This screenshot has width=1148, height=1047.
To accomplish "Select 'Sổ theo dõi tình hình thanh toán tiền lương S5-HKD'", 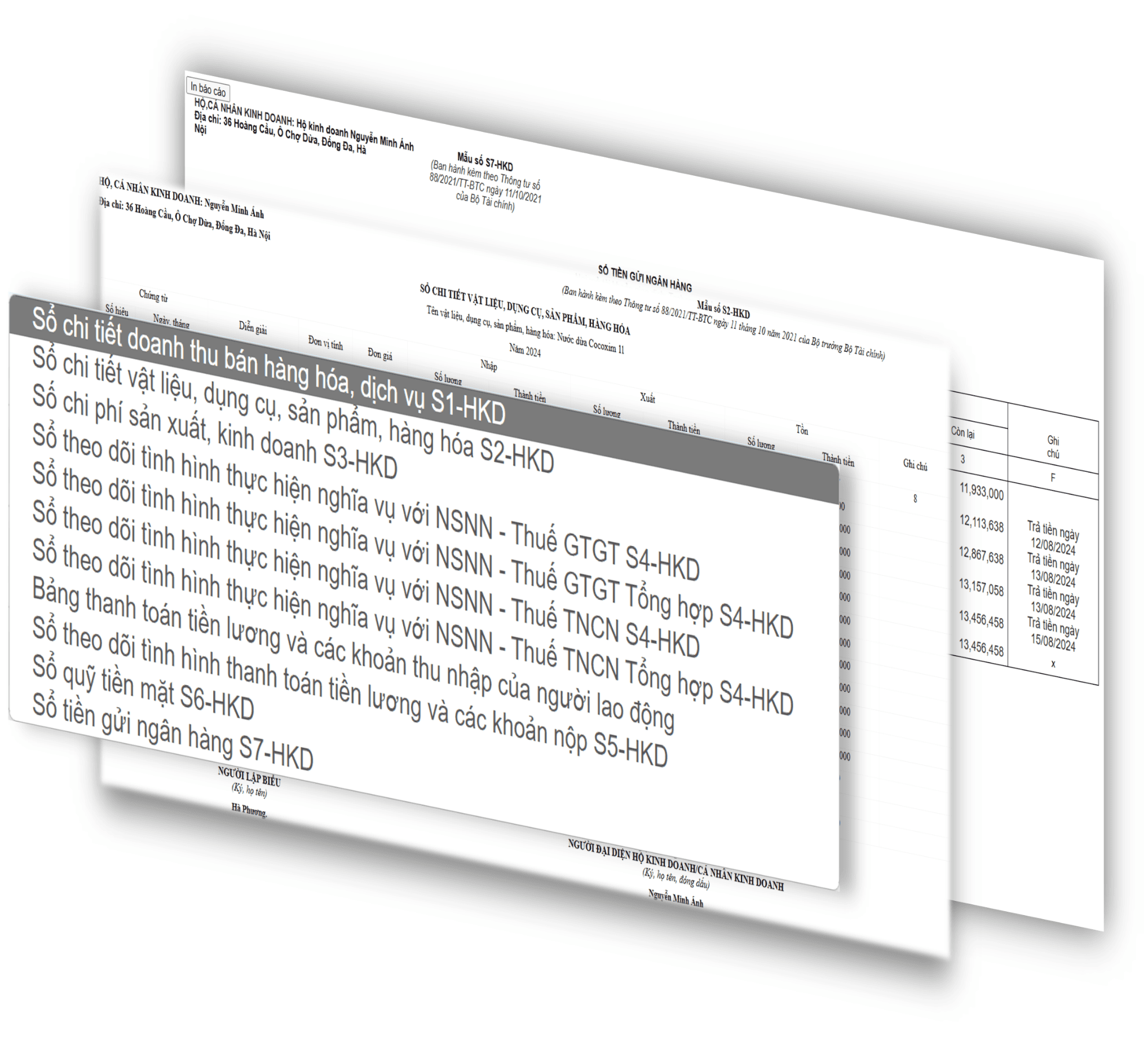I will pyautogui.click(x=350, y=693).
